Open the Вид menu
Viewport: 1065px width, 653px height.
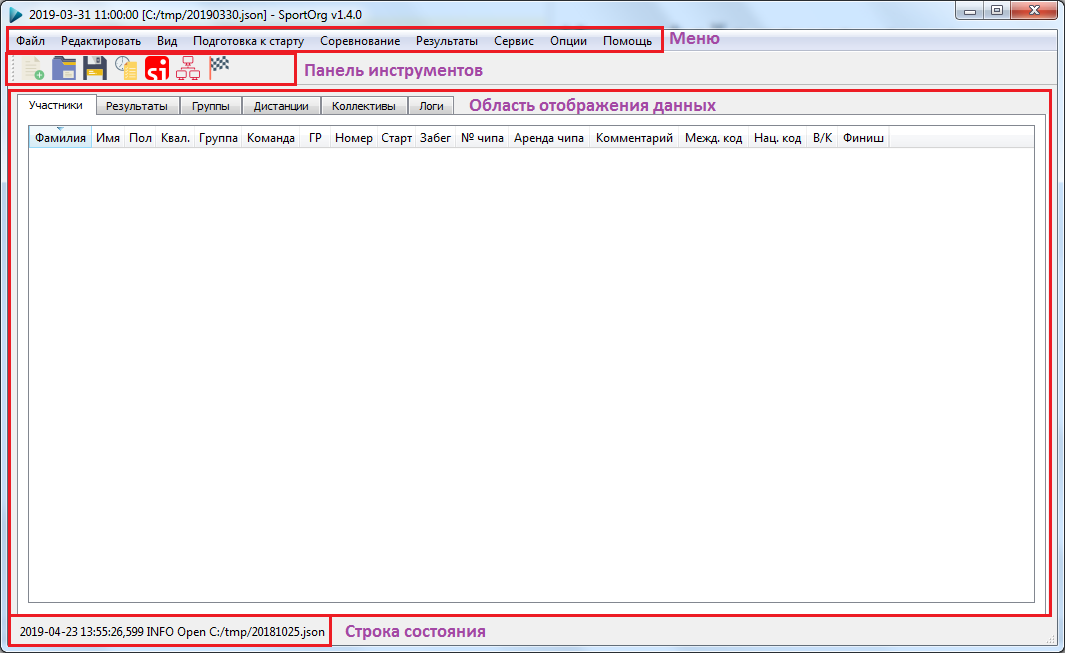[167, 41]
